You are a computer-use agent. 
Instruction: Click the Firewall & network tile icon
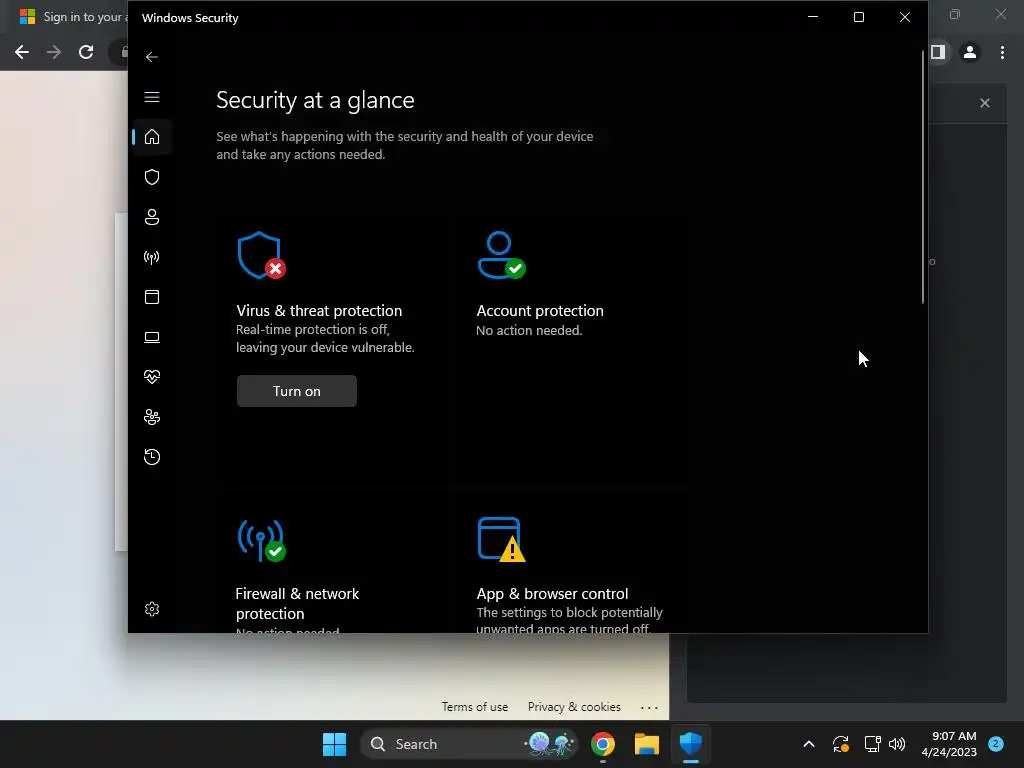click(261, 540)
